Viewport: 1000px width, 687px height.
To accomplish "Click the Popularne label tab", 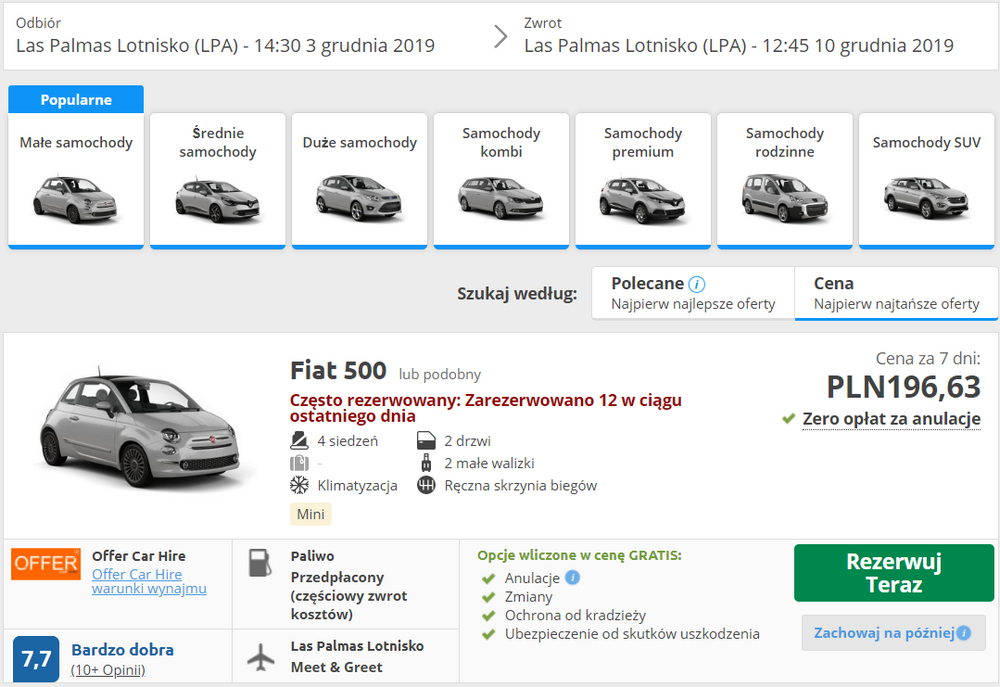I will tap(76, 100).
